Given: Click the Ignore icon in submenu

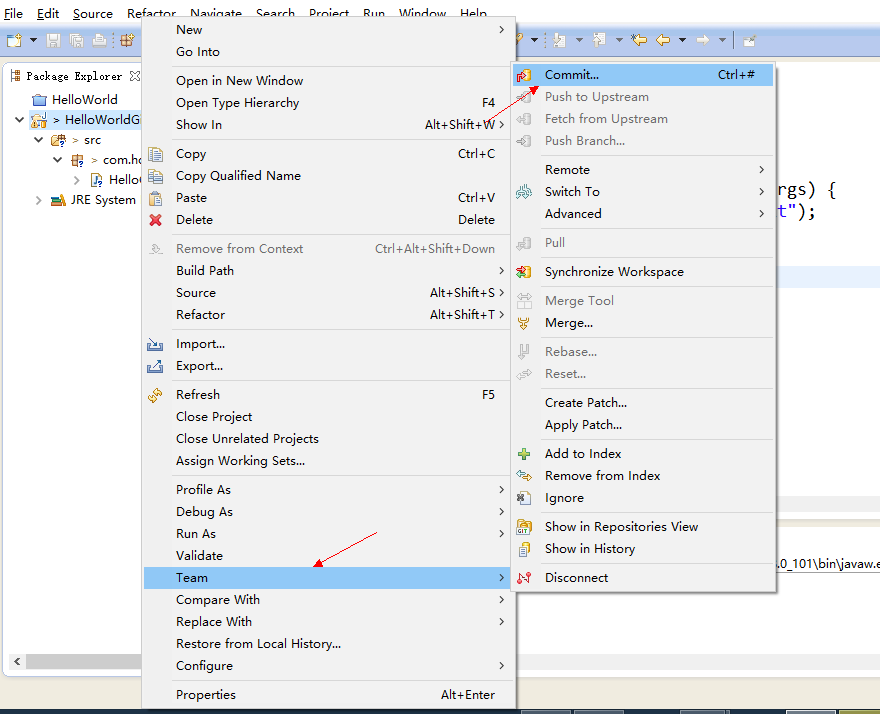Looking at the screenshot, I should coord(524,498).
